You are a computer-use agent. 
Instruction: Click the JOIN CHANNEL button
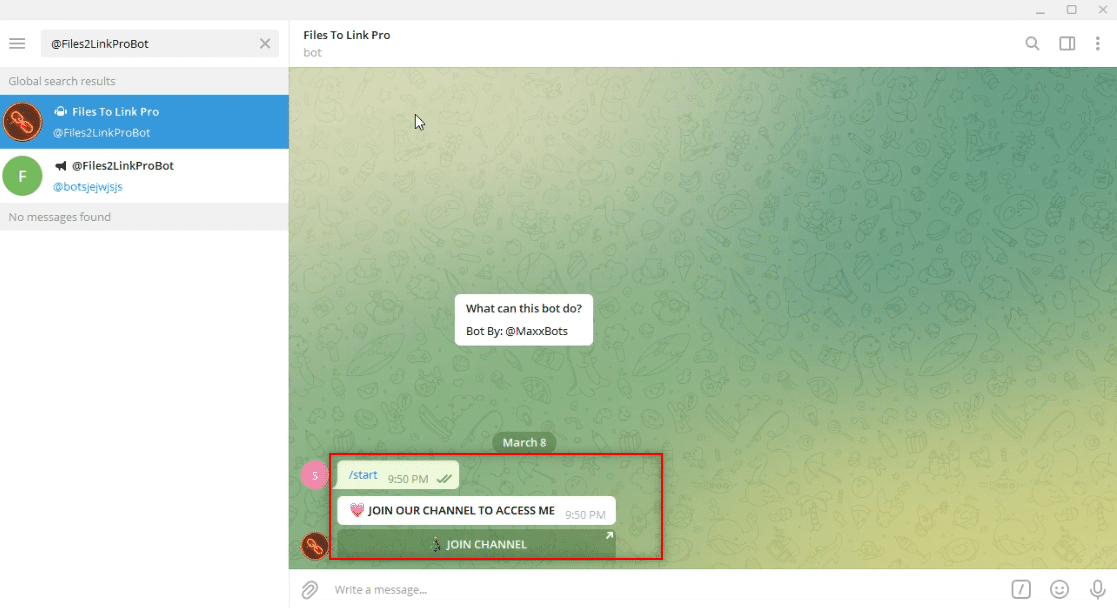tap(477, 544)
